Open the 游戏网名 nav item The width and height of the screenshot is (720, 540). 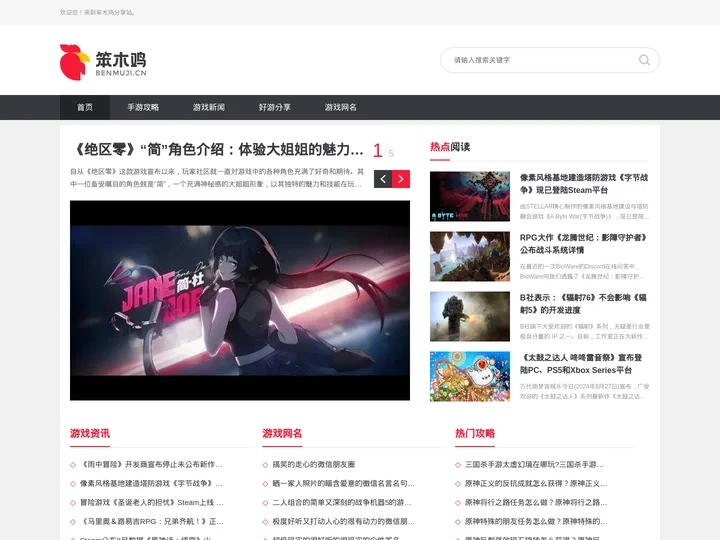pyautogui.click(x=341, y=107)
